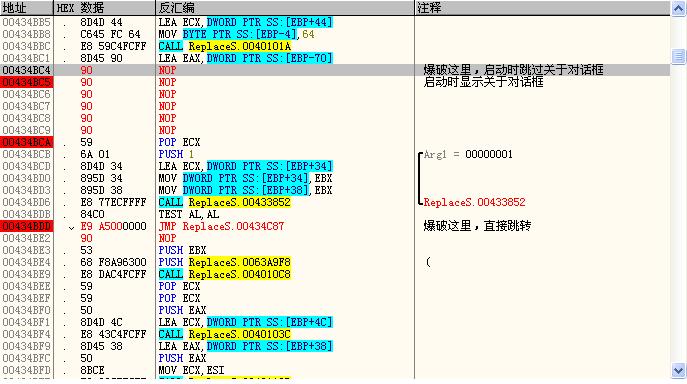687x384 pixels.
Task: Click the 地址 column header
Action: 27,8
